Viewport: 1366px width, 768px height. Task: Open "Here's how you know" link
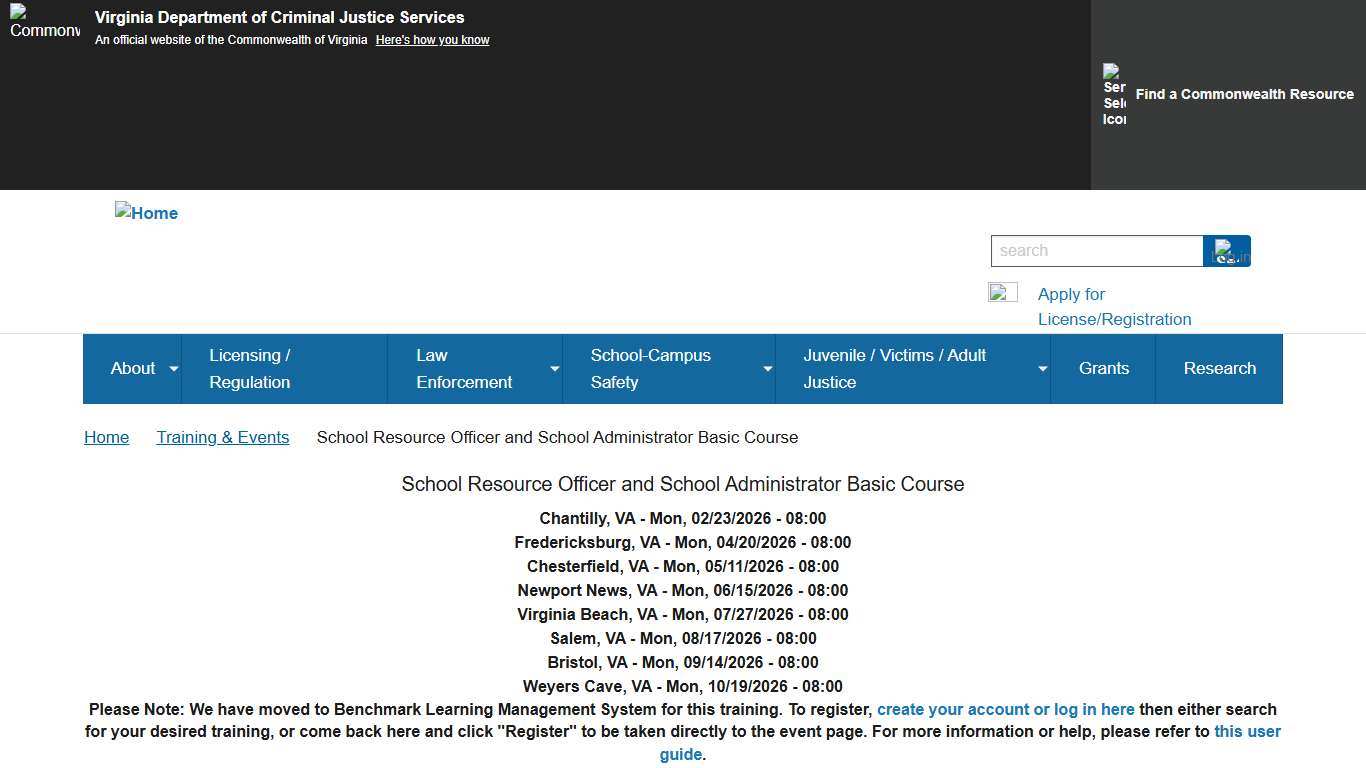point(432,40)
